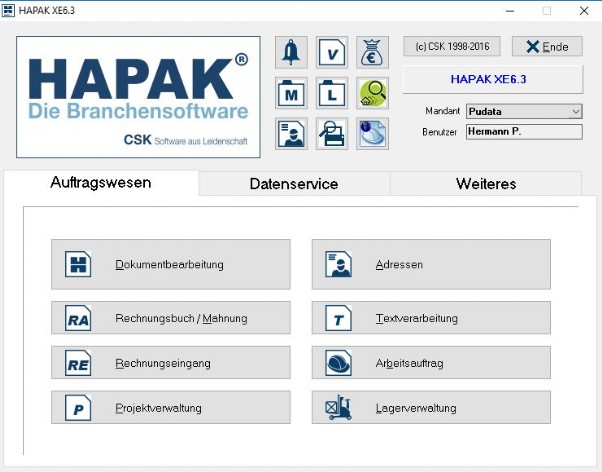
Task: Open the print preview printer icon
Action: point(332,134)
